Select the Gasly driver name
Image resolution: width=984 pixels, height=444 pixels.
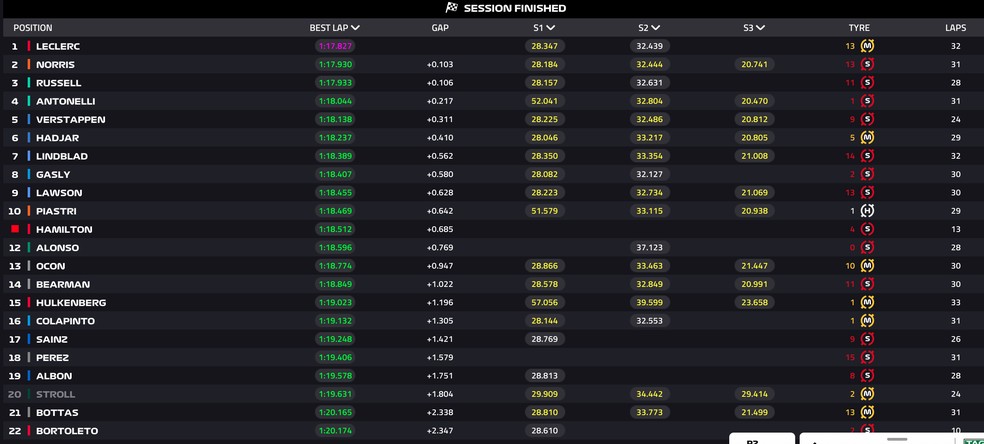tap(53, 174)
